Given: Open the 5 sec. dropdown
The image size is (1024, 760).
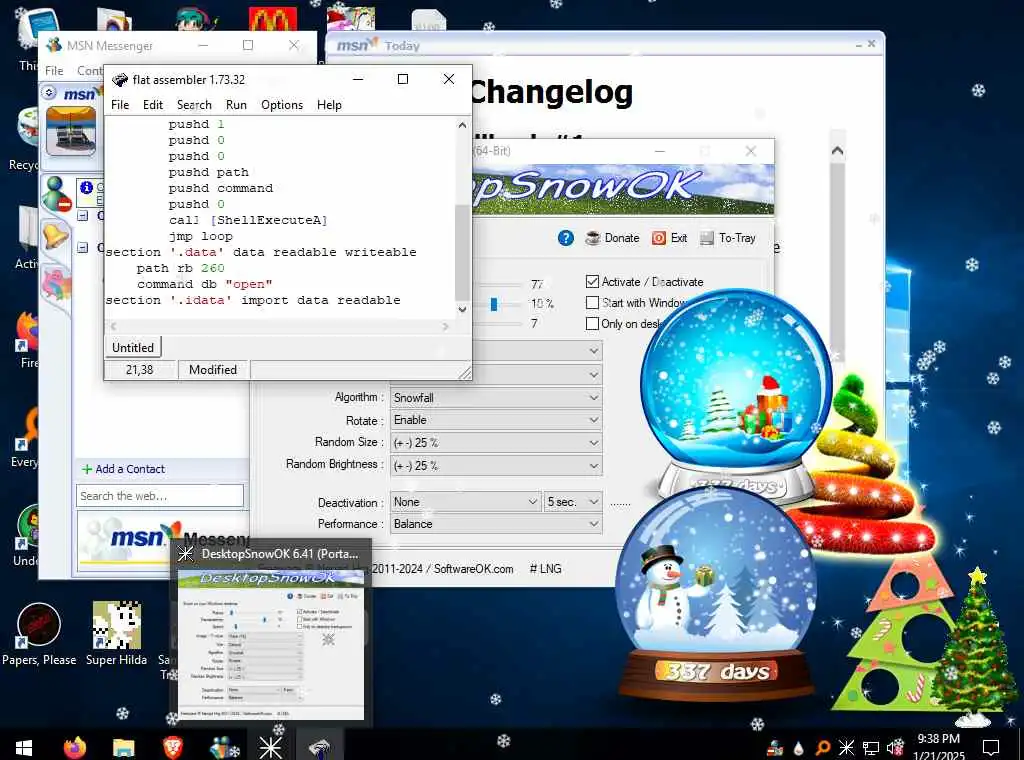Looking at the screenshot, I should tap(573, 501).
